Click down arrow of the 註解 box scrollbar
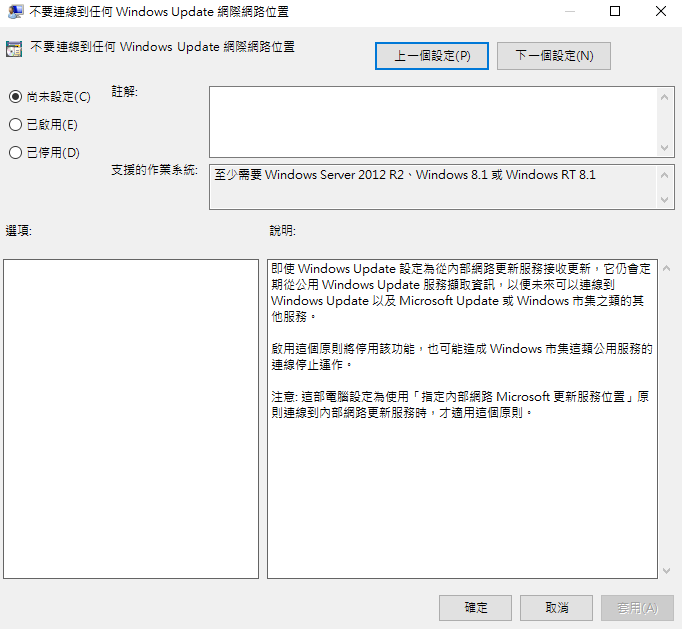The width and height of the screenshot is (682, 629). point(664,147)
